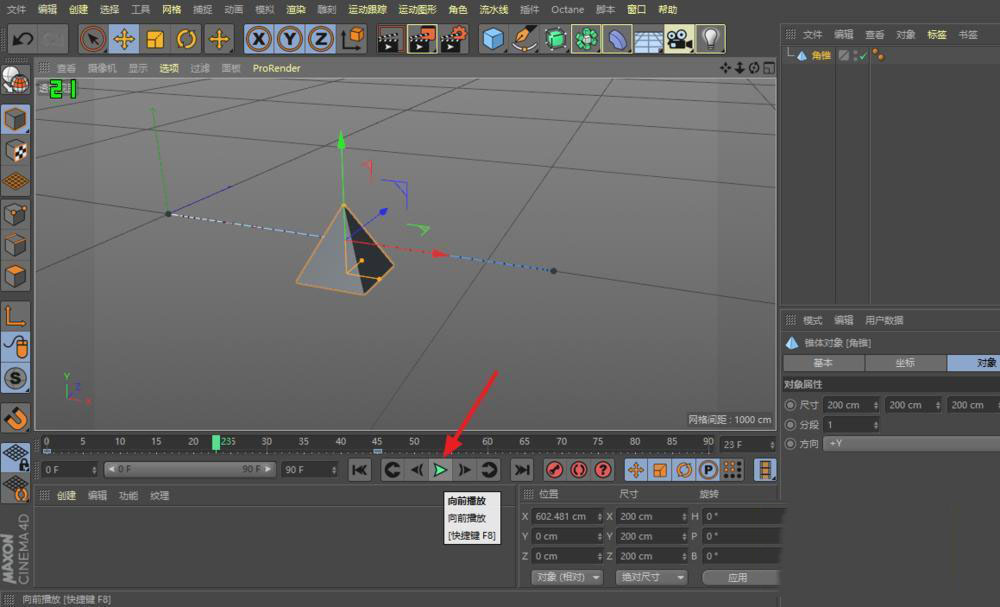
Task: Open the 文件 menu in main menu bar
Action: (17, 10)
